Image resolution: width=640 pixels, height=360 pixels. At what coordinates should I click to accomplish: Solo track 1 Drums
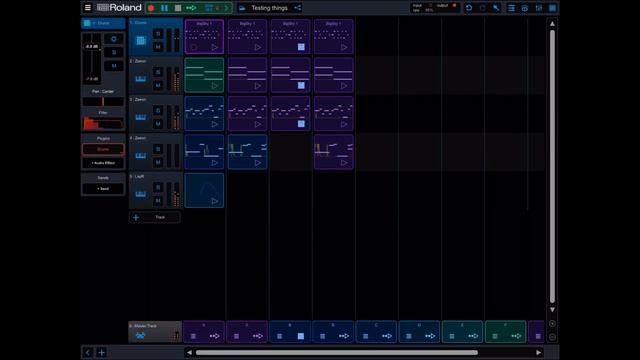point(158,33)
